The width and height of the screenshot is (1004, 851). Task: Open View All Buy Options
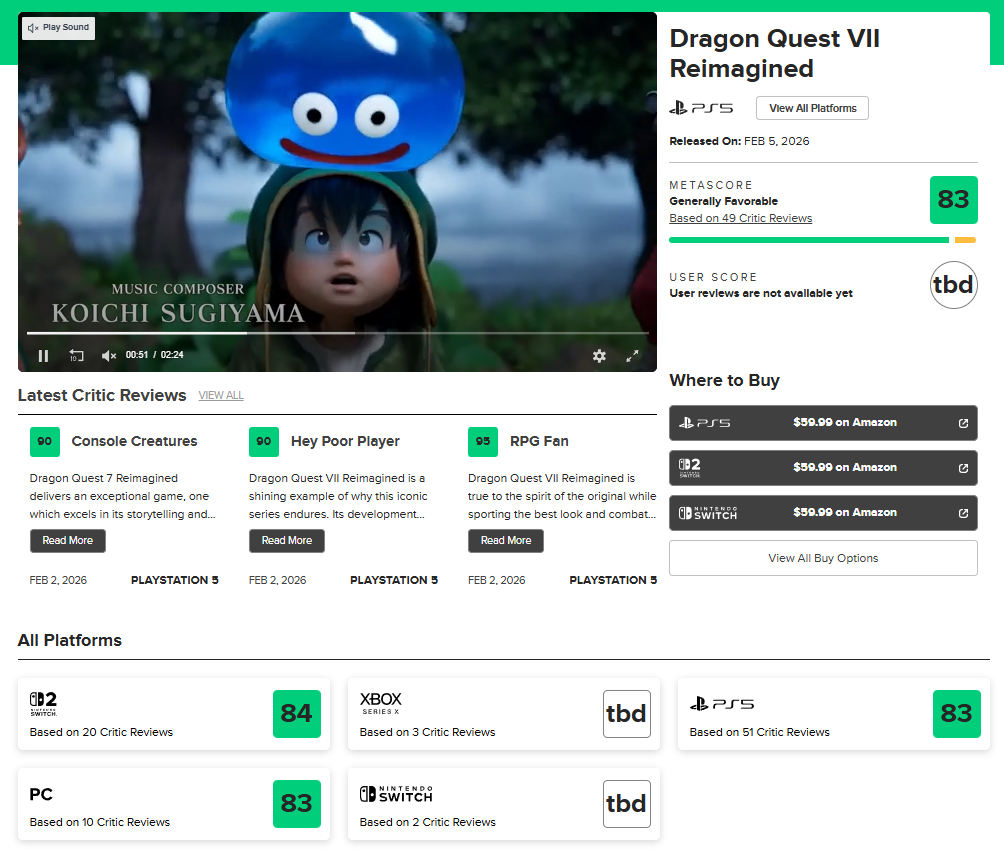click(822, 557)
